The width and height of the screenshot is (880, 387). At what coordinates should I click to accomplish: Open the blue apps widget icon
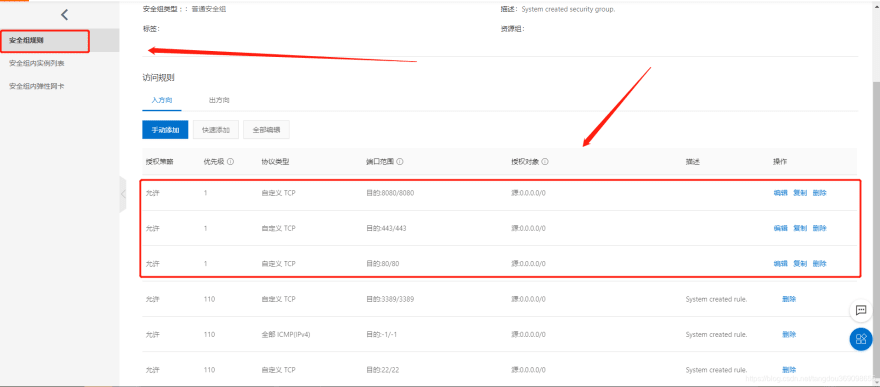[x=861, y=339]
